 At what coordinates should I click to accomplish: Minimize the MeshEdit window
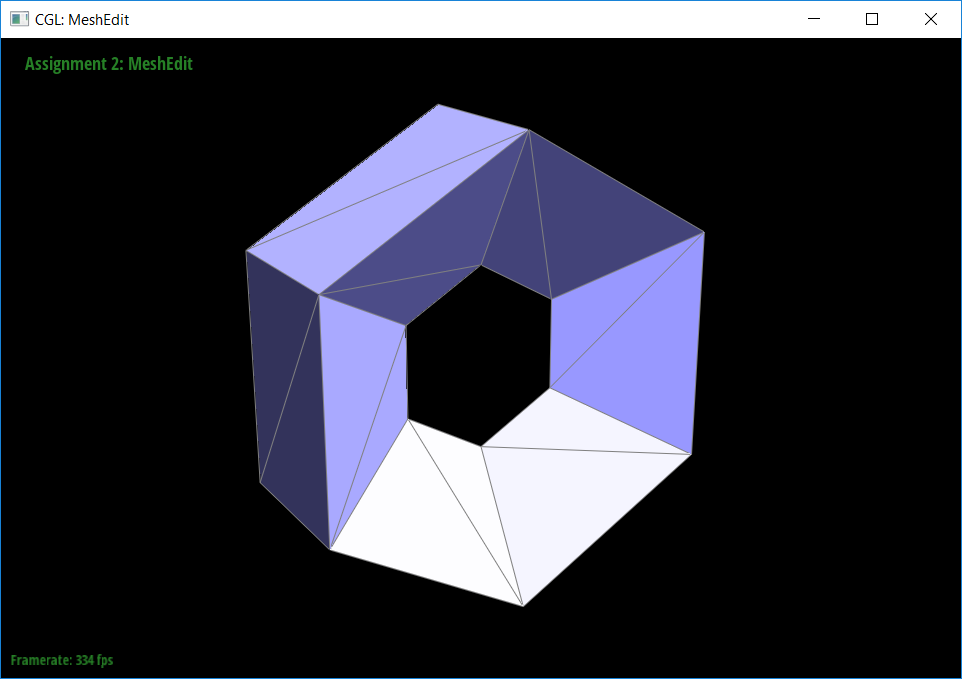coord(814,19)
